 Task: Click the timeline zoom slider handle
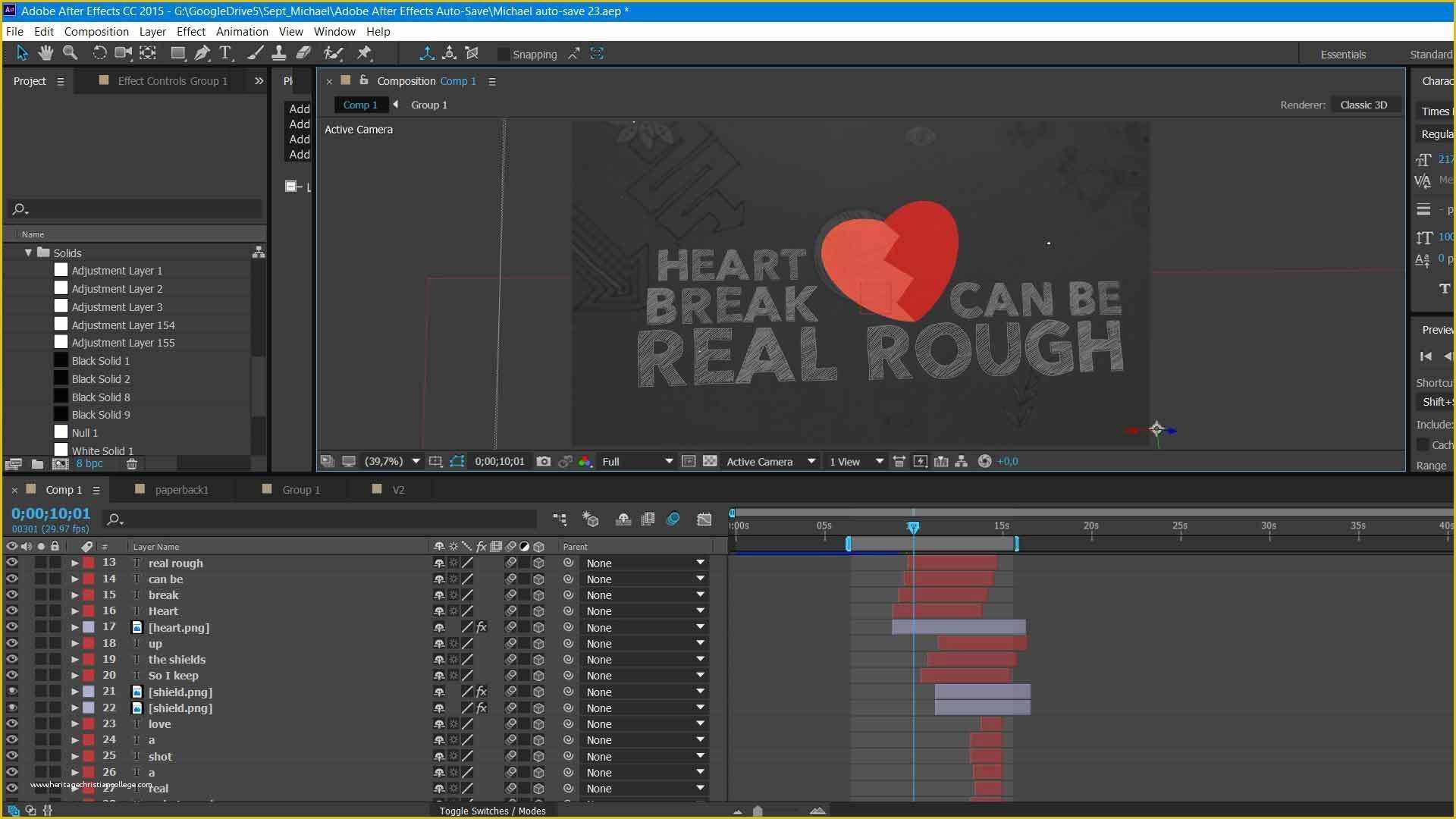tap(758, 811)
